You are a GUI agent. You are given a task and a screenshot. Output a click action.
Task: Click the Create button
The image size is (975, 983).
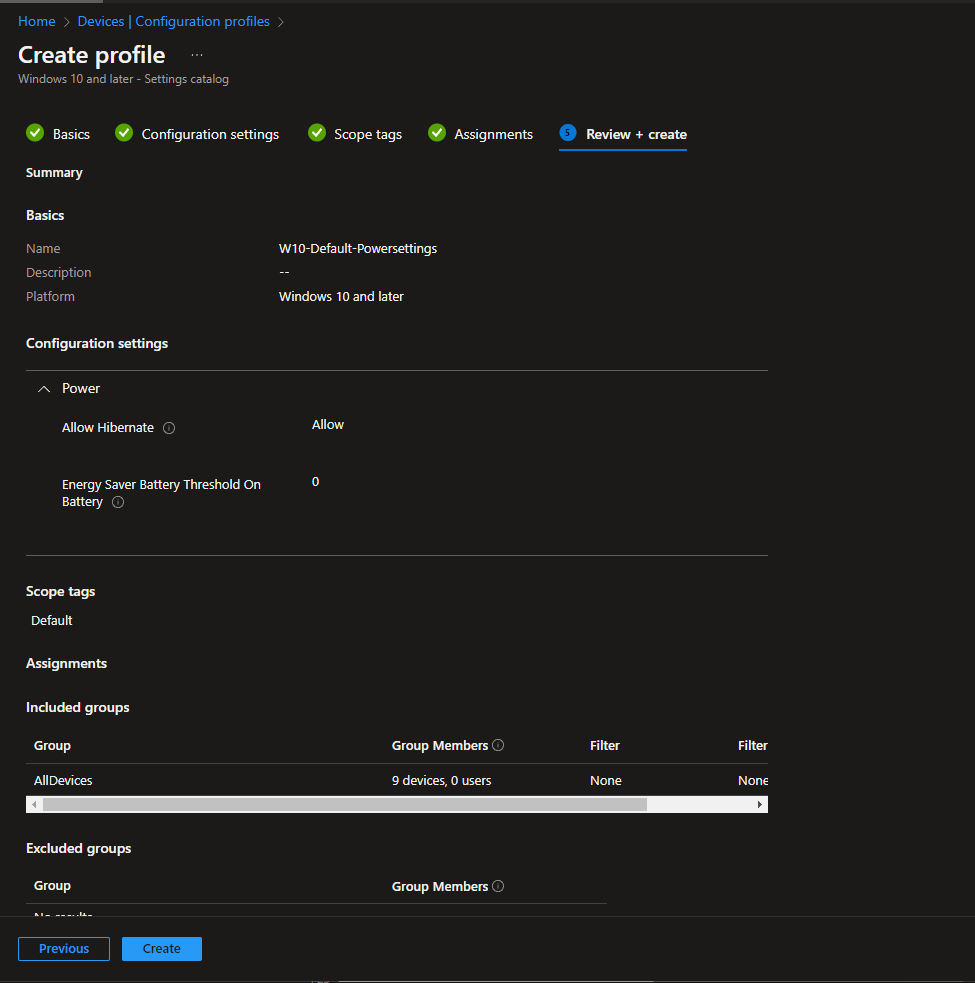(162, 949)
